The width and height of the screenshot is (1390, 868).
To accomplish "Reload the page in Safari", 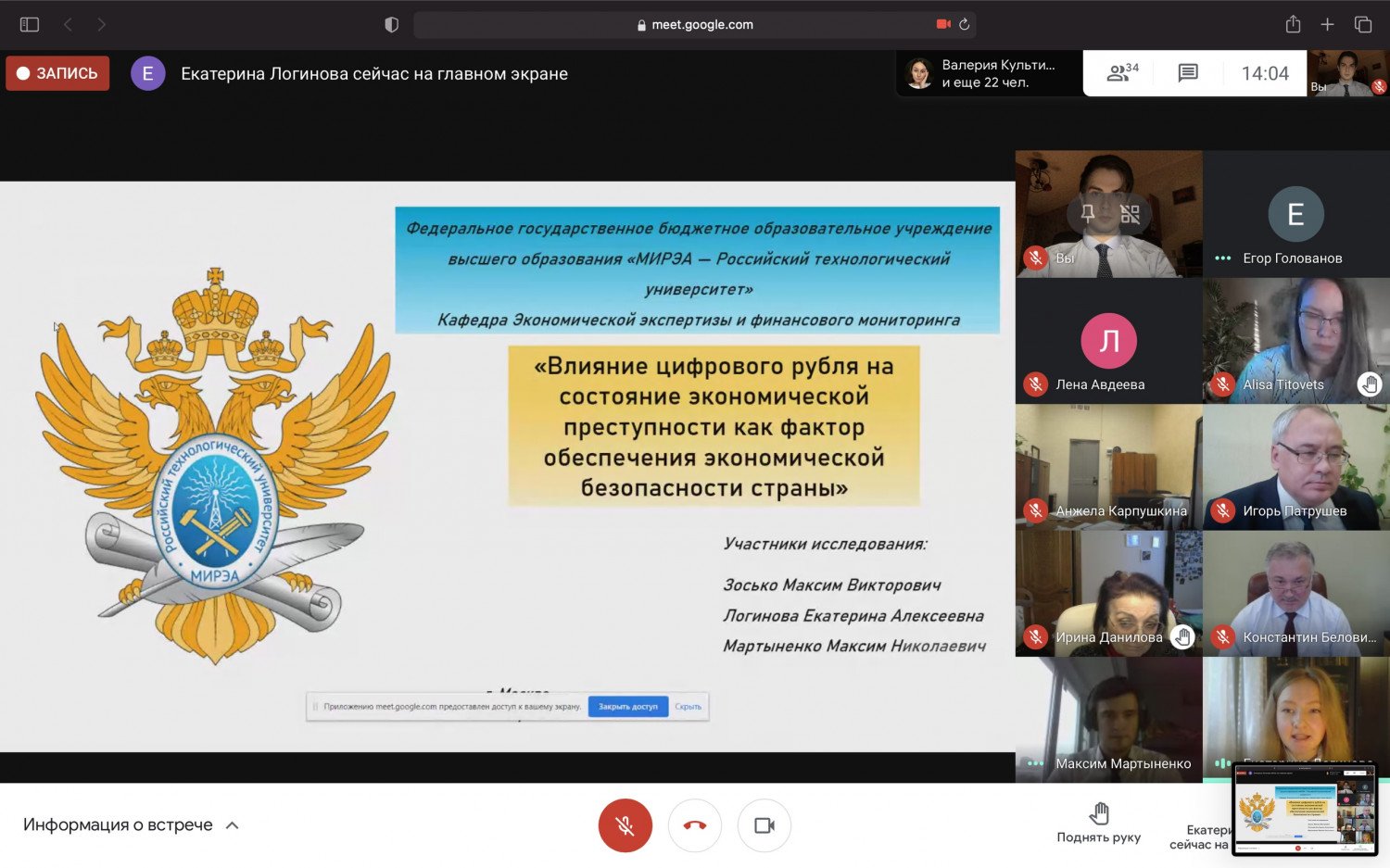I will 964,25.
